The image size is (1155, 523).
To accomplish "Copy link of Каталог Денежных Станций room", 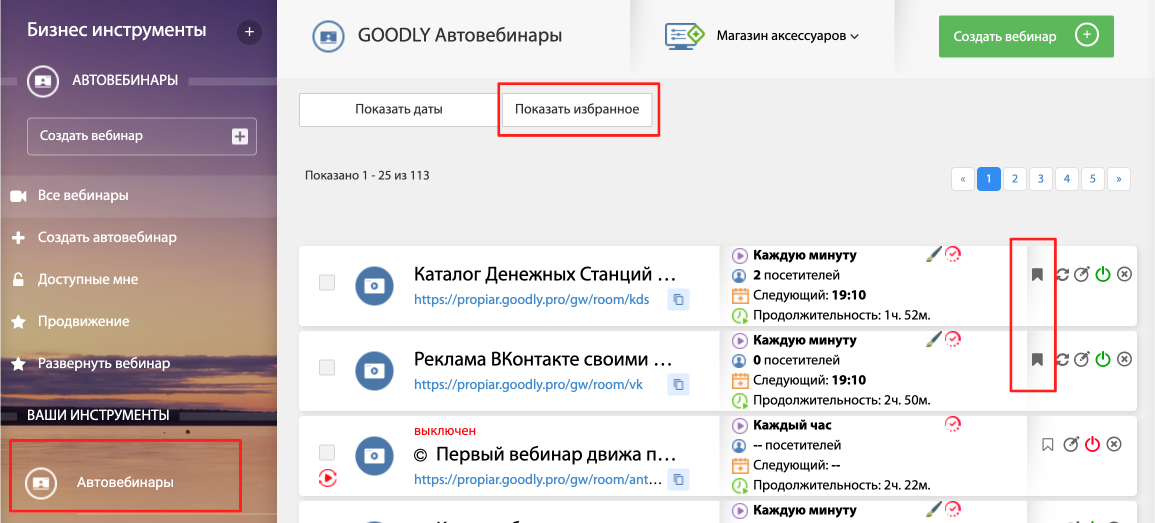I will click(x=678, y=300).
